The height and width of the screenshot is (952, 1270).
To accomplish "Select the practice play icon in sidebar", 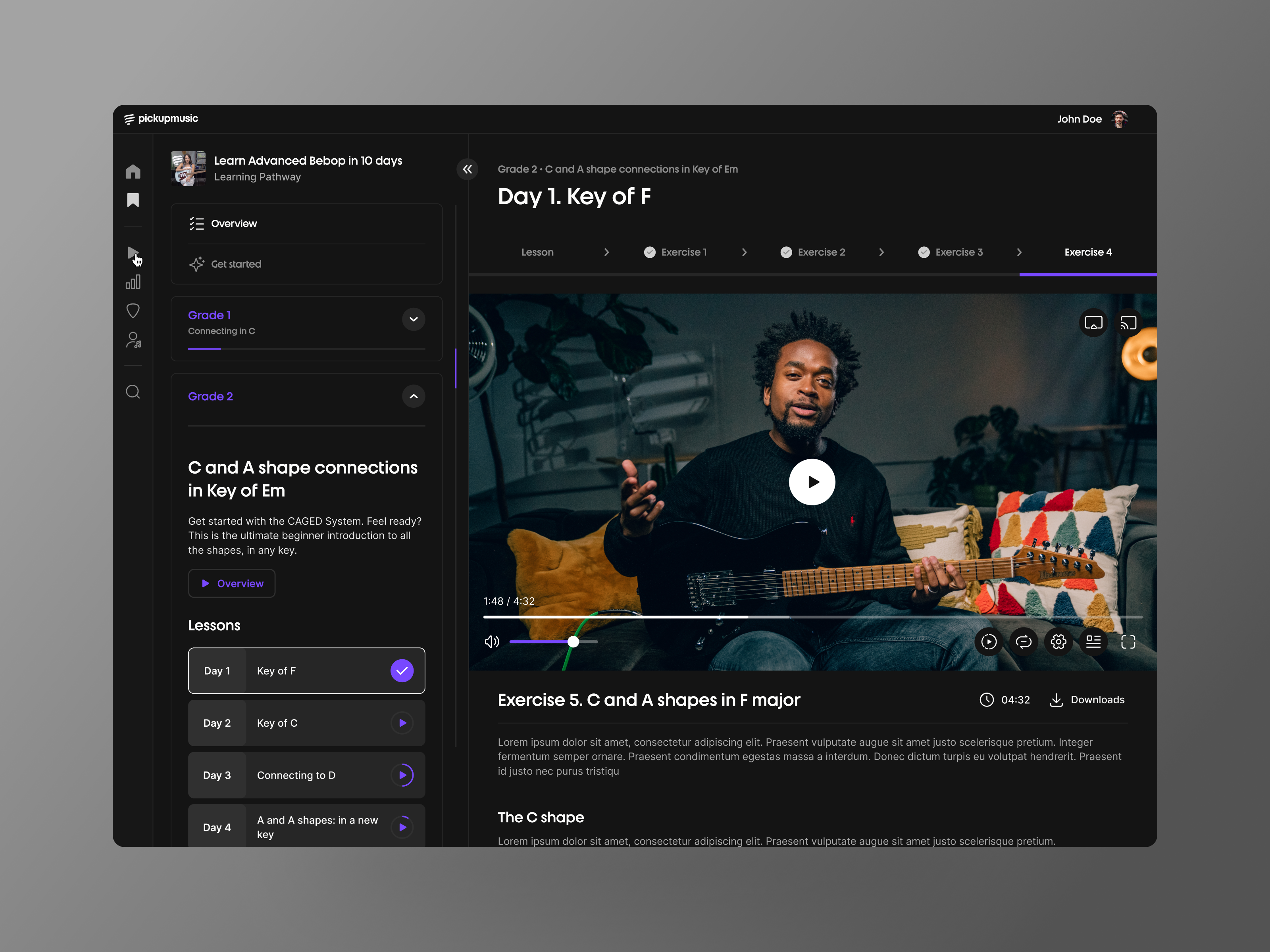I will (133, 253).
